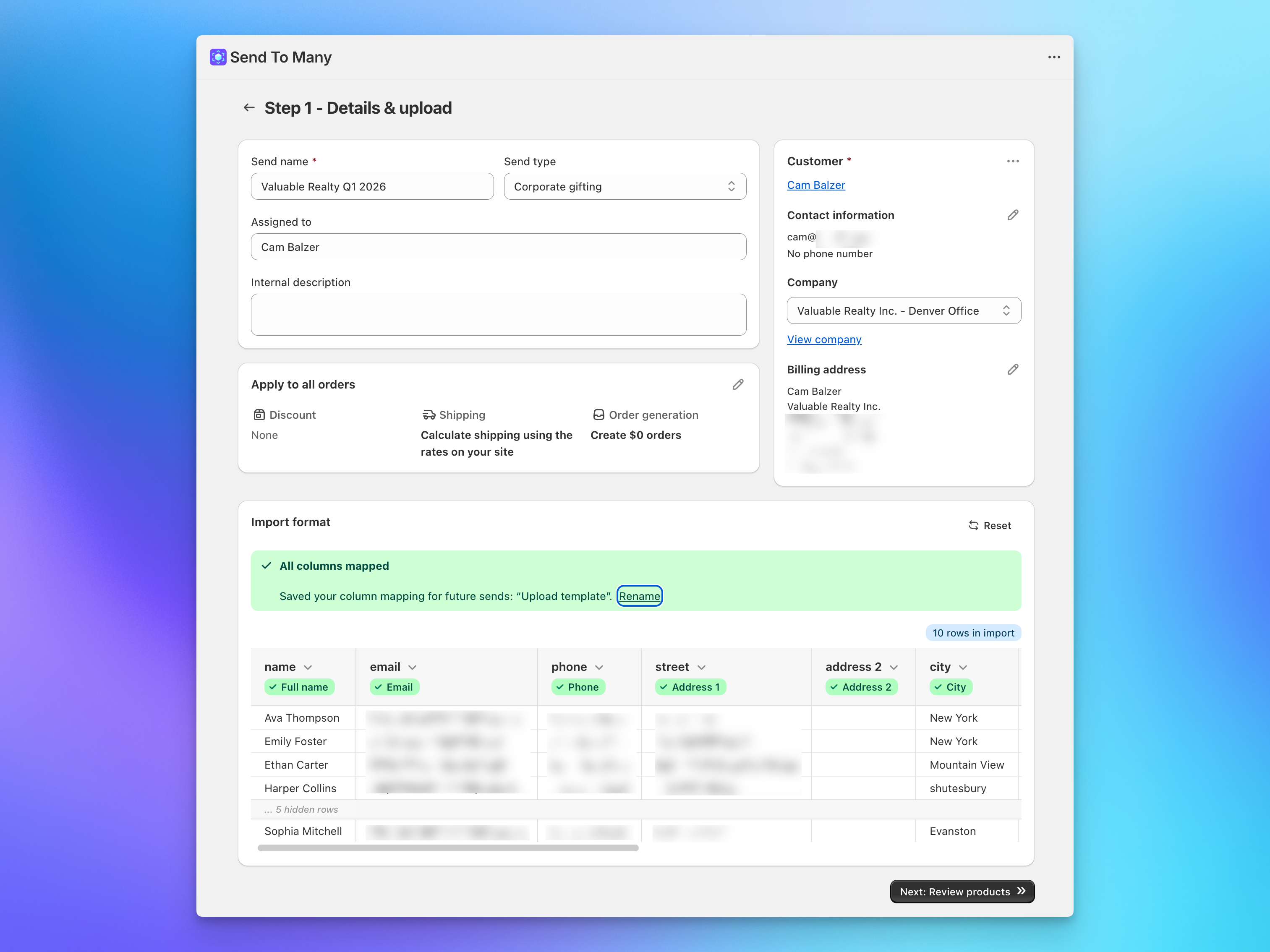Click the Order generation box icon
This screenshot has height=952, width=1270.
point(599,414)
